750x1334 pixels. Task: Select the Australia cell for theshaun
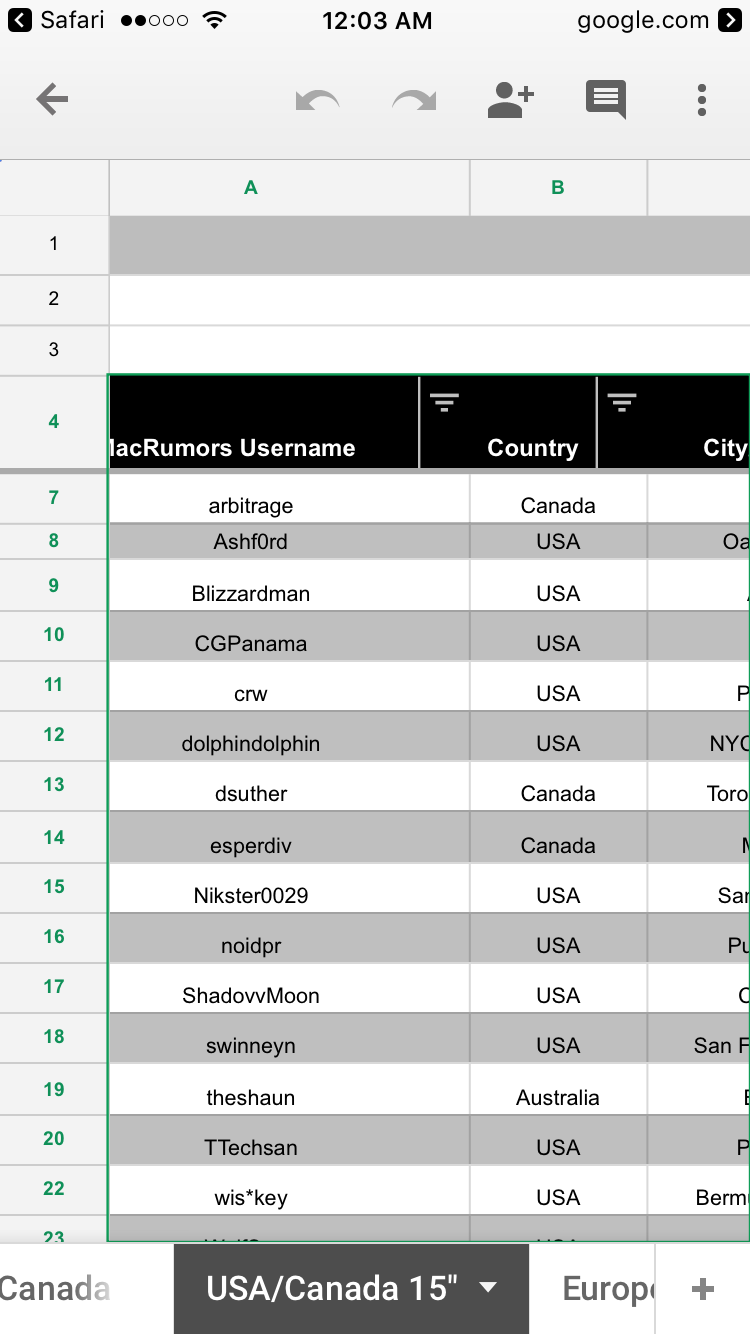point(558,1089)
